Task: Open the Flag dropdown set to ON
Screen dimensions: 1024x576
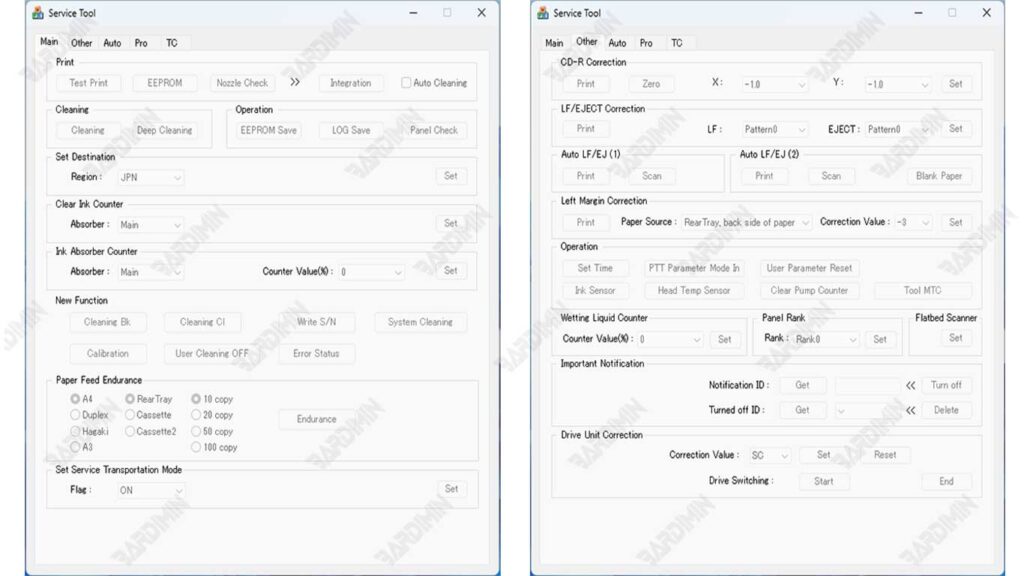Action: click(x=149, y=489)
